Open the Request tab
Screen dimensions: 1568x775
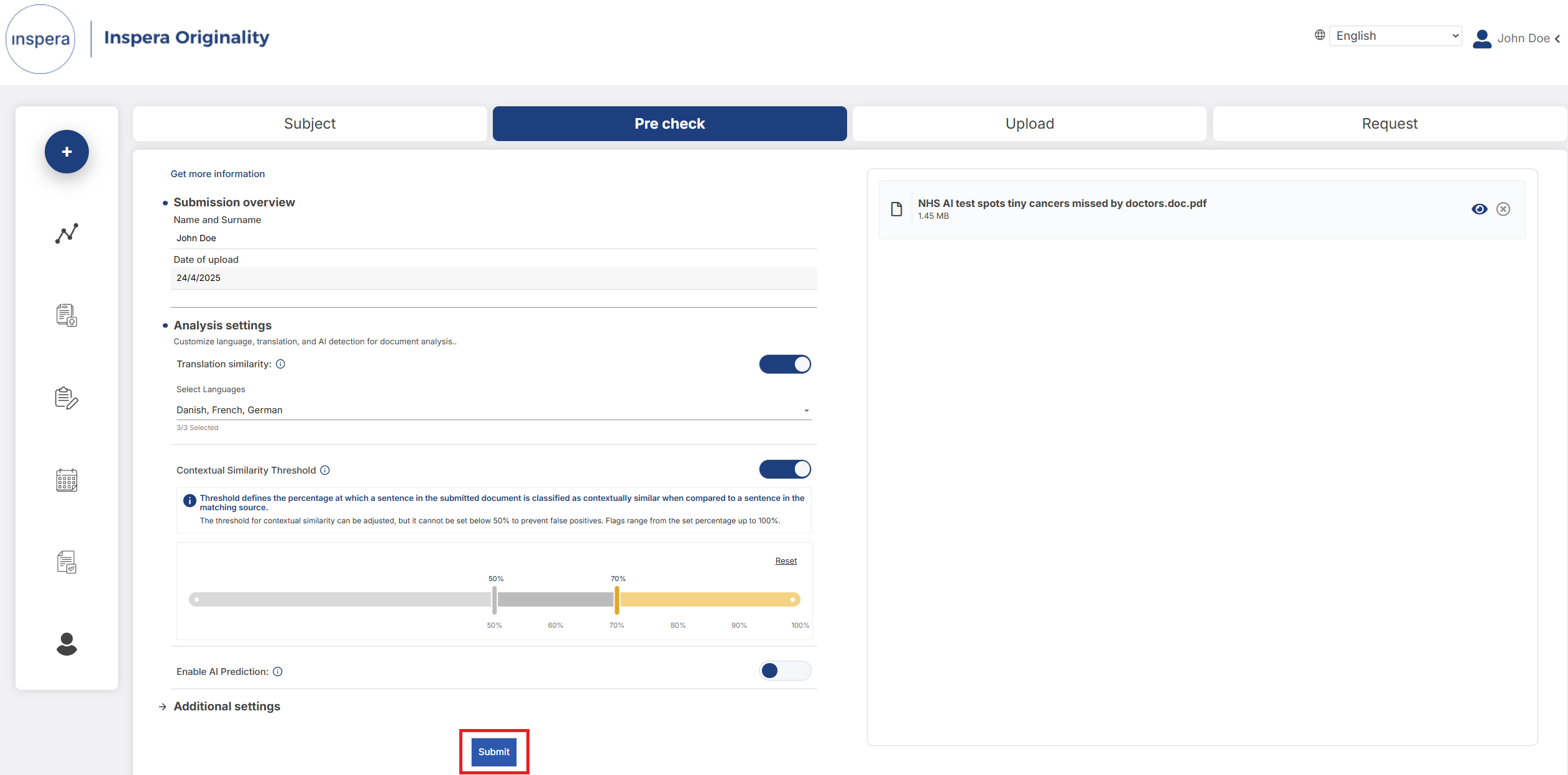click(1390, 124)
